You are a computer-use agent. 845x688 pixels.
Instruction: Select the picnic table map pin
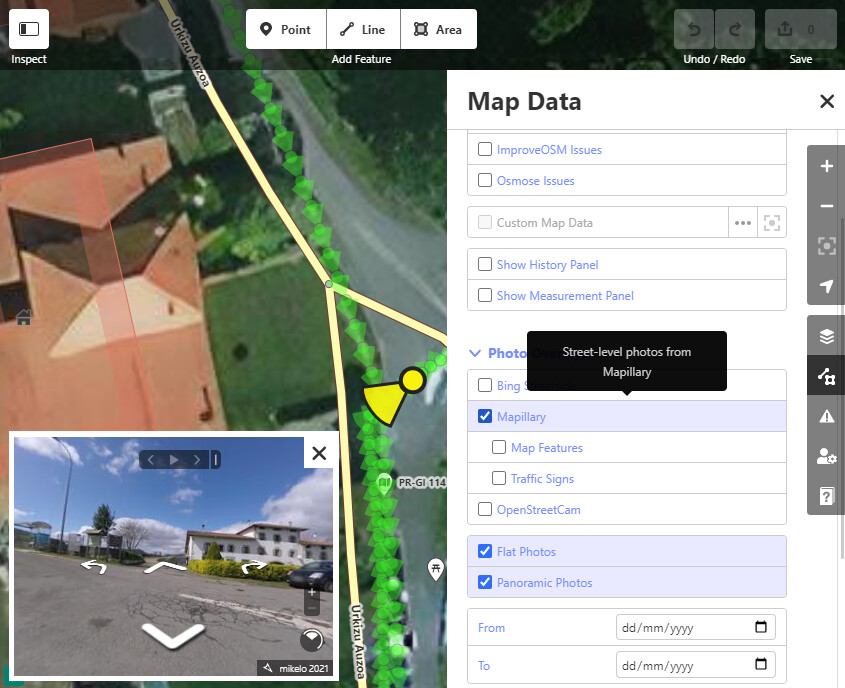coord(435,569)
